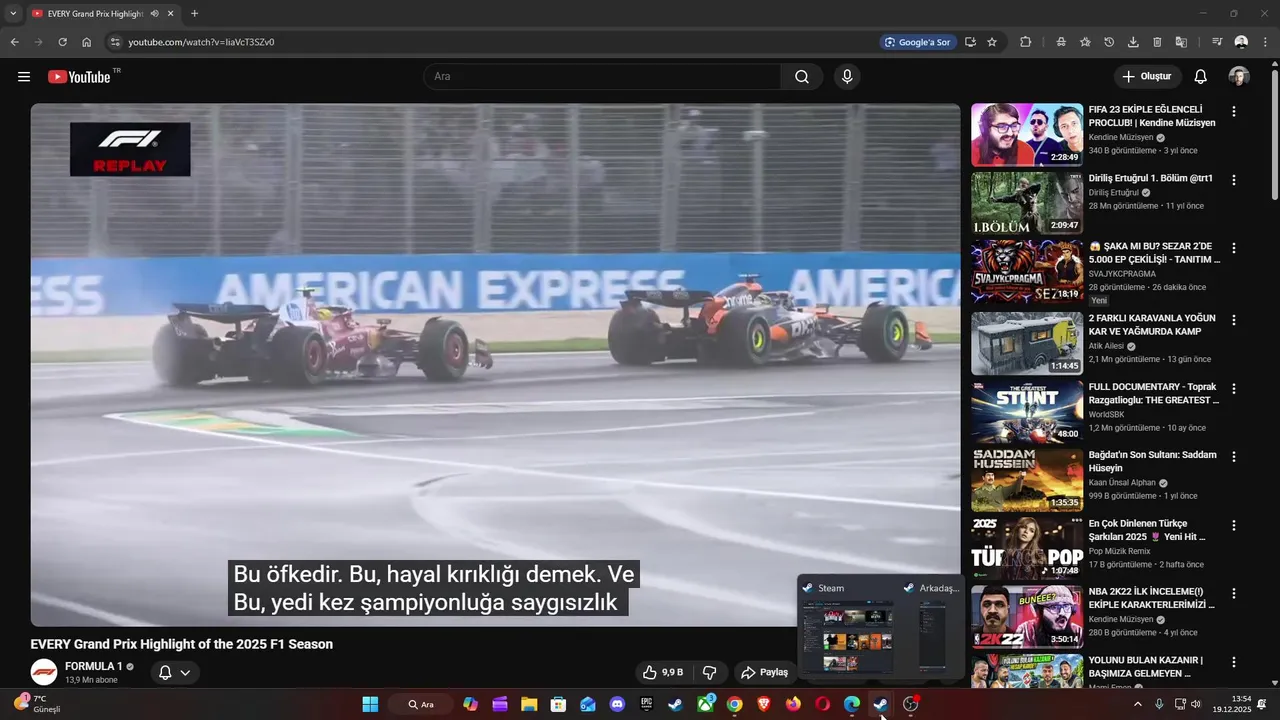Screen dimensions: 1280x720
Task: Open Brave browser from the taskbar
Action: click(x=764, y=704)
